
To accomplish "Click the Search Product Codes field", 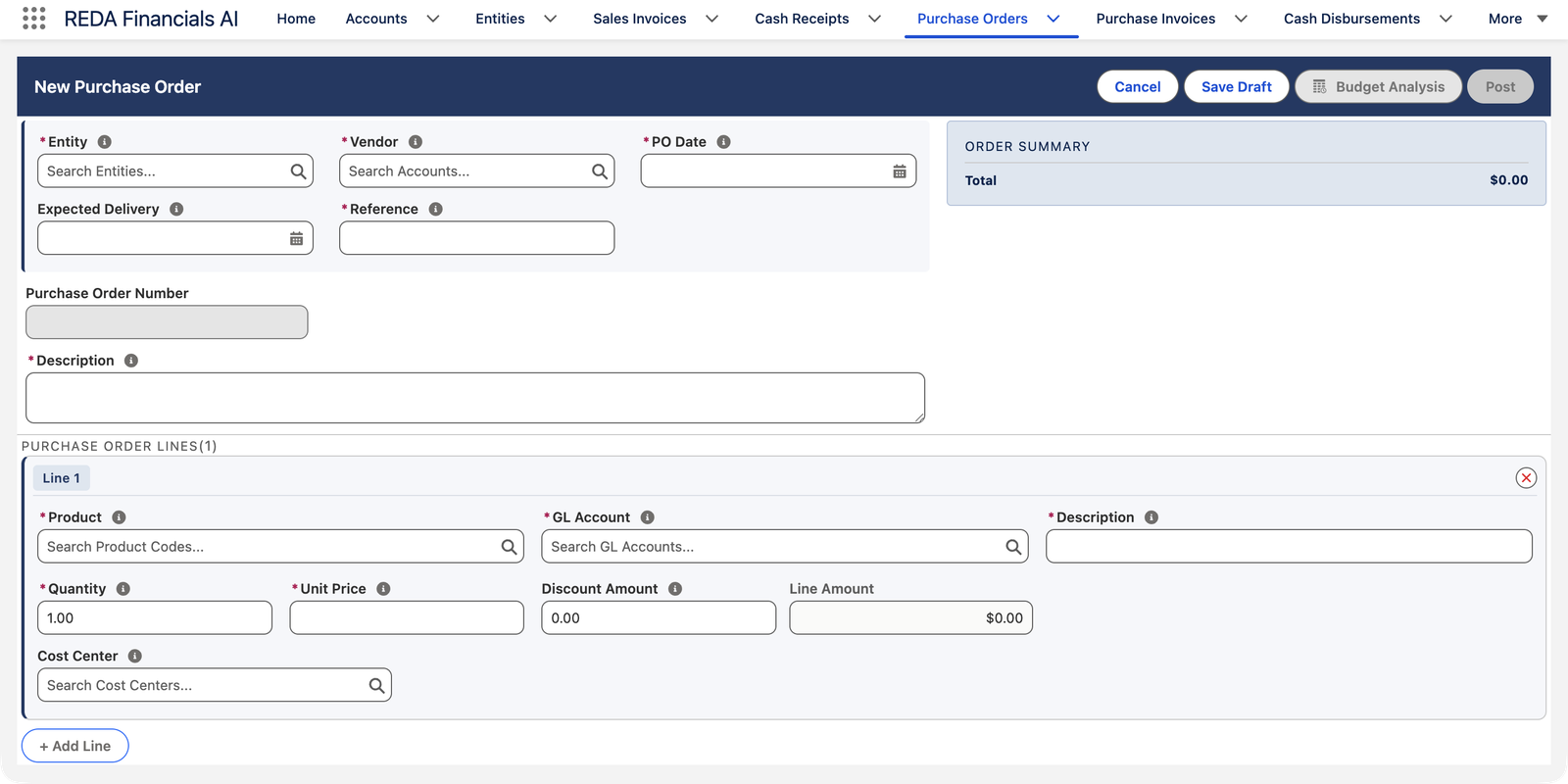I will (280, 547).
